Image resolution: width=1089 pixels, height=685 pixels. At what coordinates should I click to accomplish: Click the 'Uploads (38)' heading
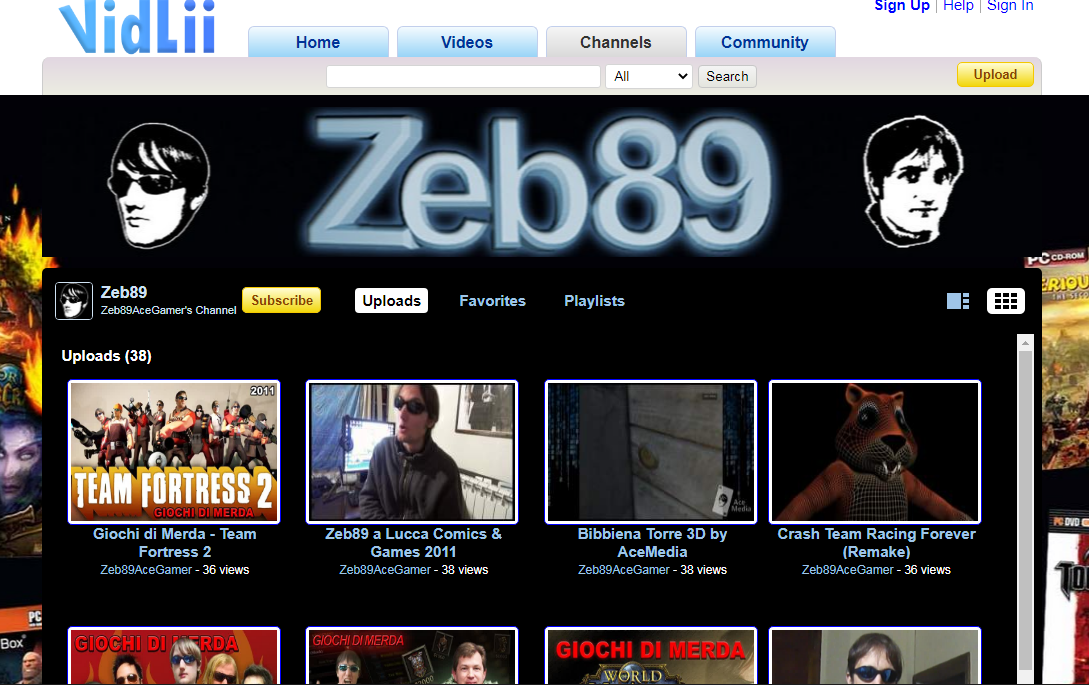coord(106,356)
